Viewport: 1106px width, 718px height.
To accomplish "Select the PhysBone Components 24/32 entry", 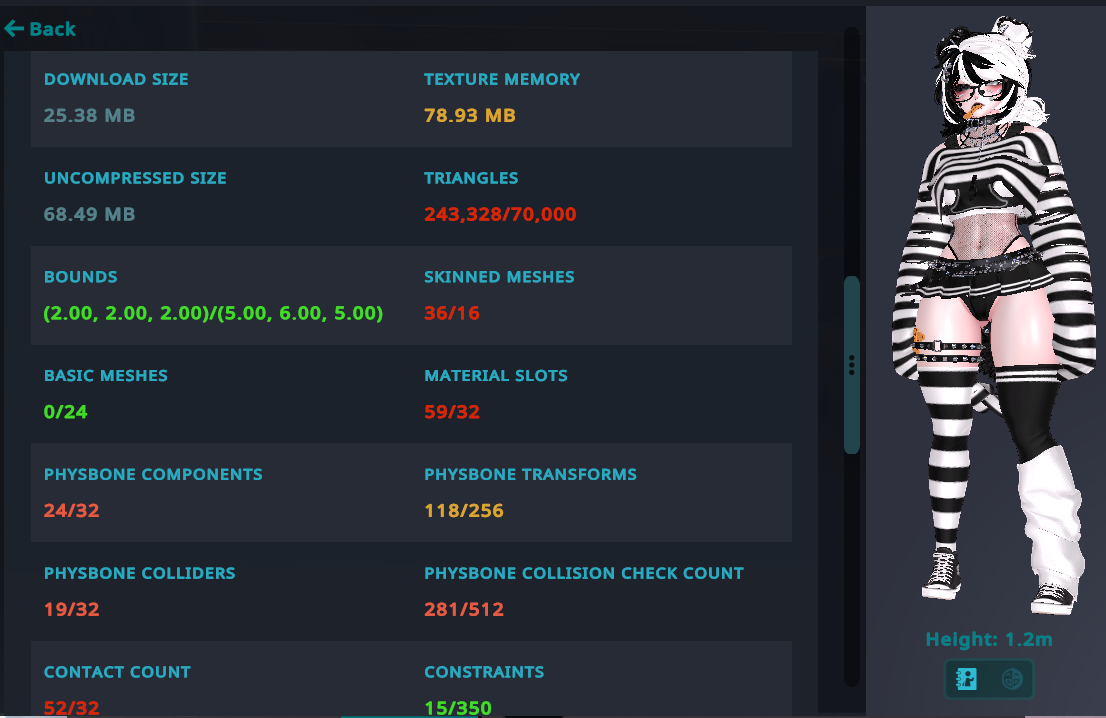I will (153, 492).
